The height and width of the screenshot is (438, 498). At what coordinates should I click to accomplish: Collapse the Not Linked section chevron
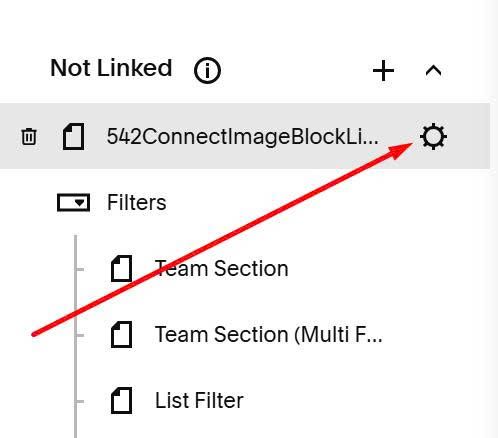(433, 71)
